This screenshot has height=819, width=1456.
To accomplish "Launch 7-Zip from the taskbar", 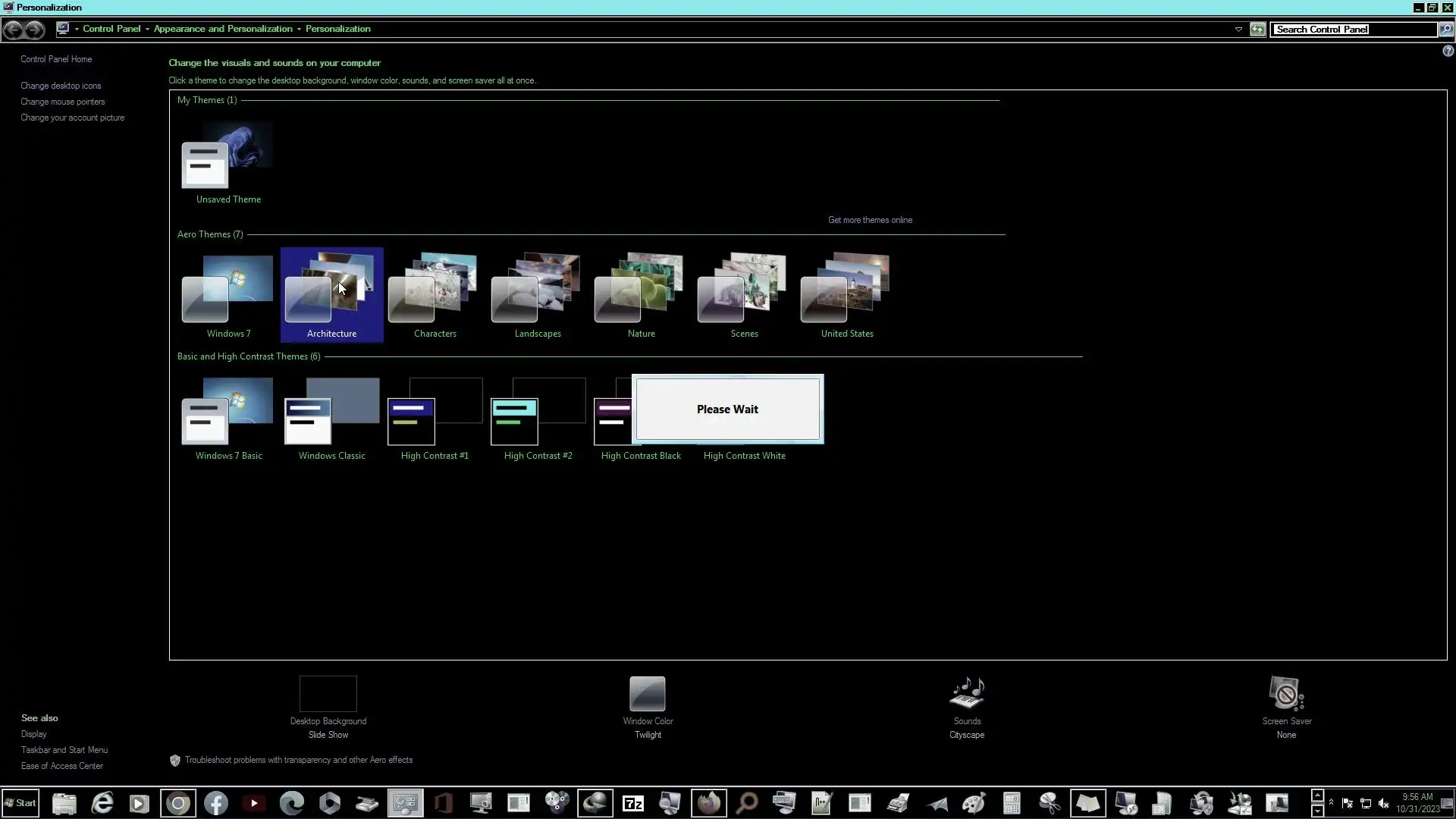I will pyautogui.click(x=632, y=803).
